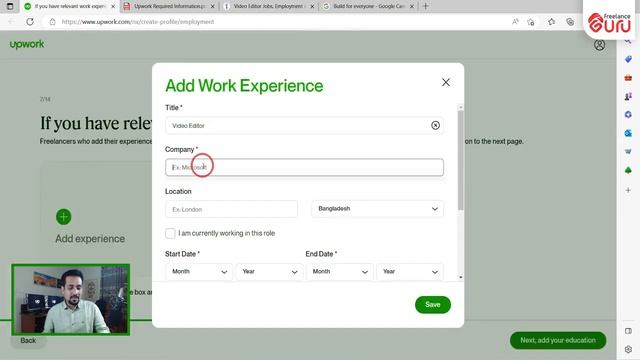This screenshot has height=360, width=640.
Task: Open the End Date Month dropdown
Action: tap(340, 271)
